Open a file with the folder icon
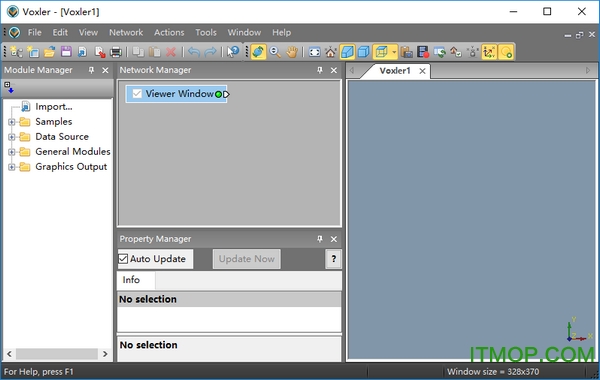The height and width of the screenshot is (380, 600). [49, 52]
